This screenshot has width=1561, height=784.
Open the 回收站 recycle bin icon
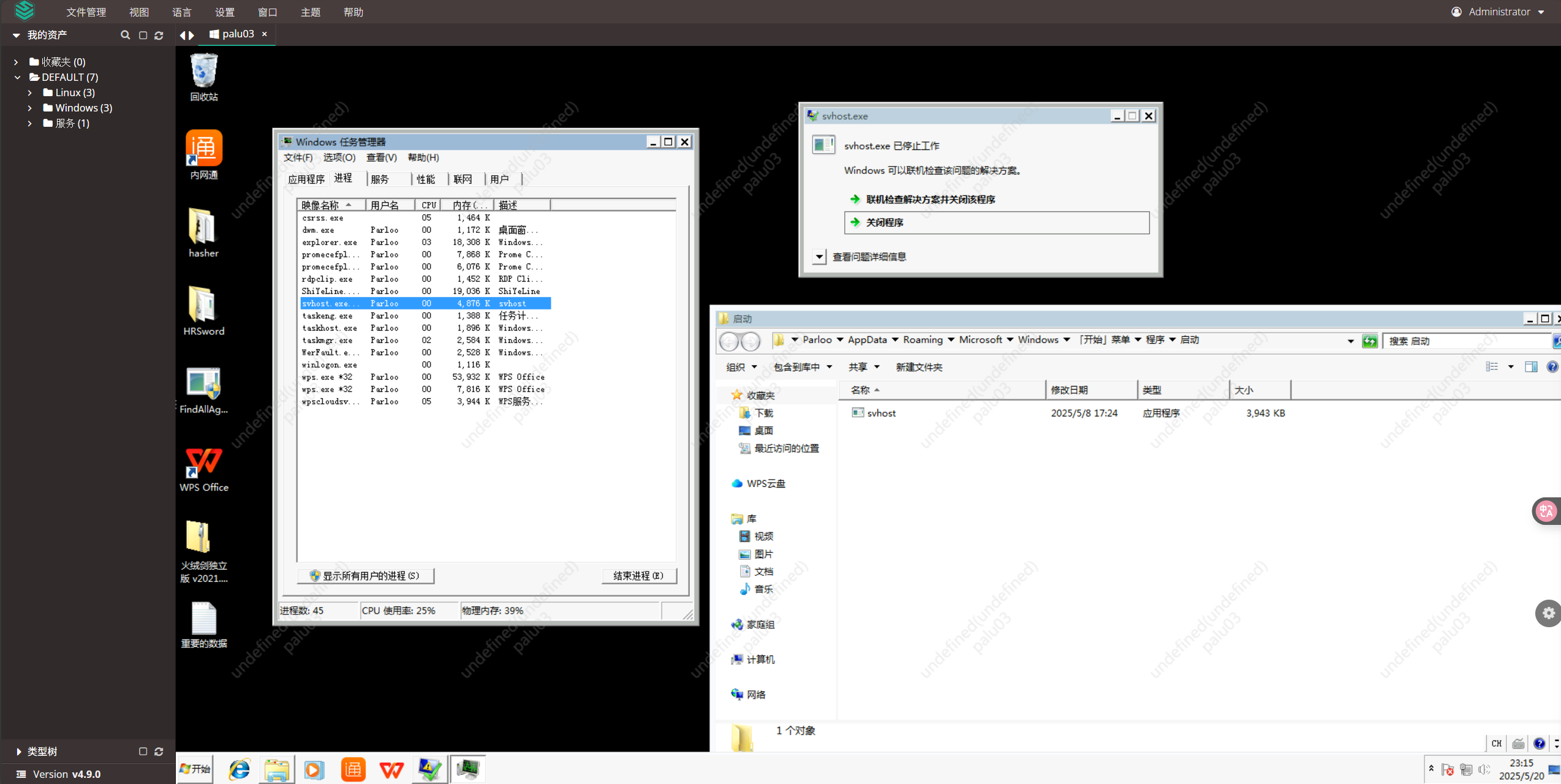[203, 71]
